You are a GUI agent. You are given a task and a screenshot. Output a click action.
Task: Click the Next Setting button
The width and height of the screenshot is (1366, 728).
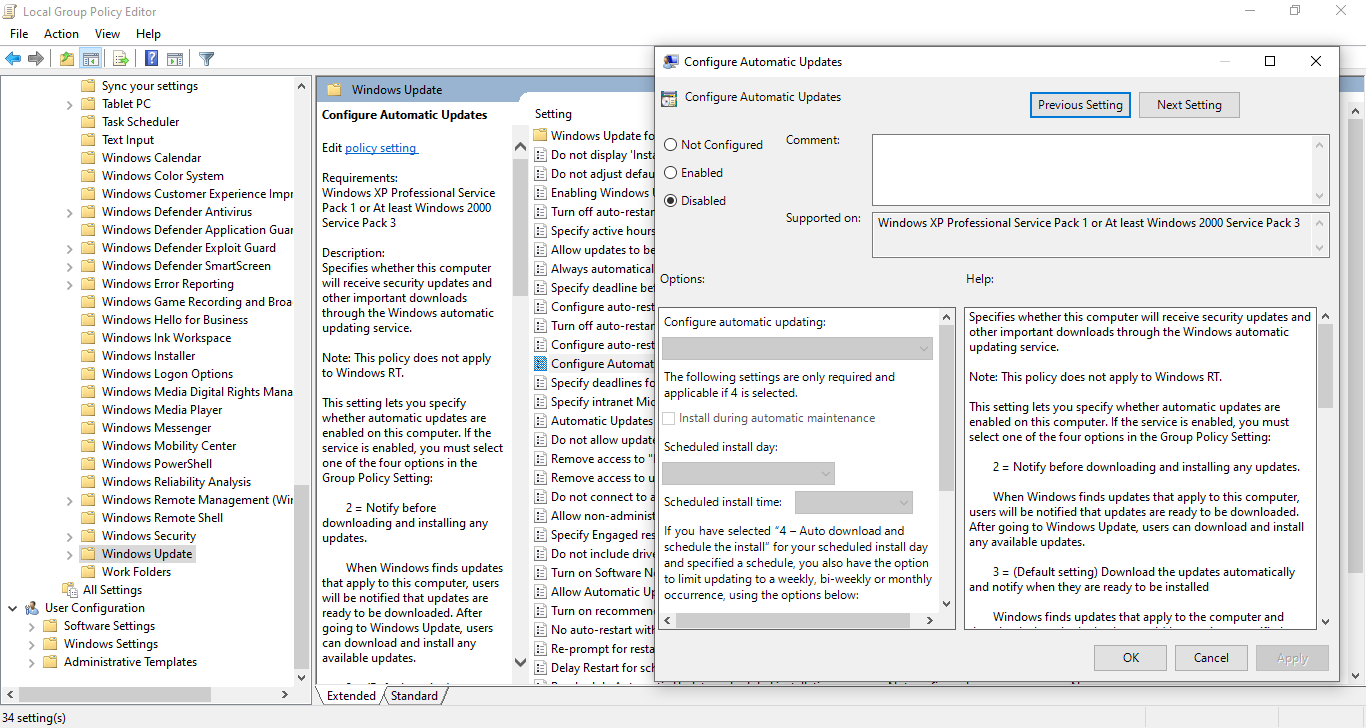click(1189, 105)
